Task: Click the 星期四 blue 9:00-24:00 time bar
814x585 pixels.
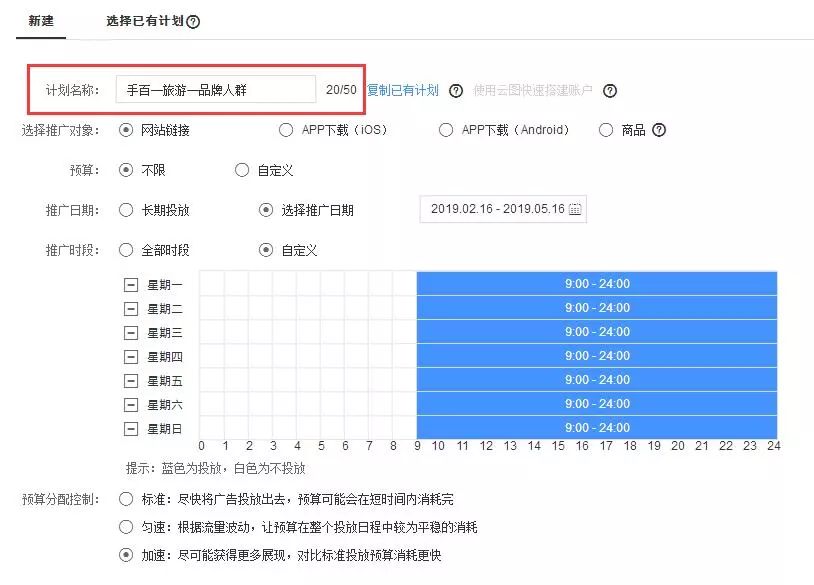Action: tap(596, 356)
